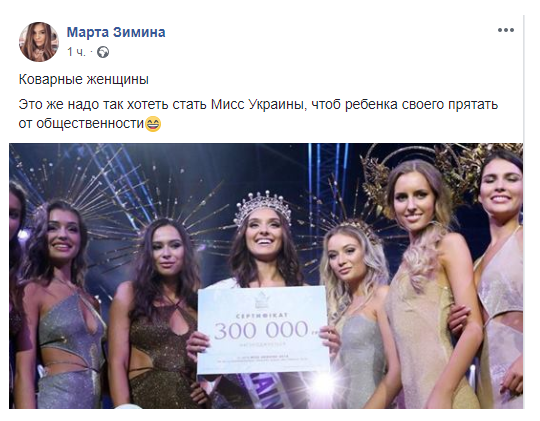Open the Марта Зимина profile name link
This screenshot has width=540, height=421.
(116, 32)
